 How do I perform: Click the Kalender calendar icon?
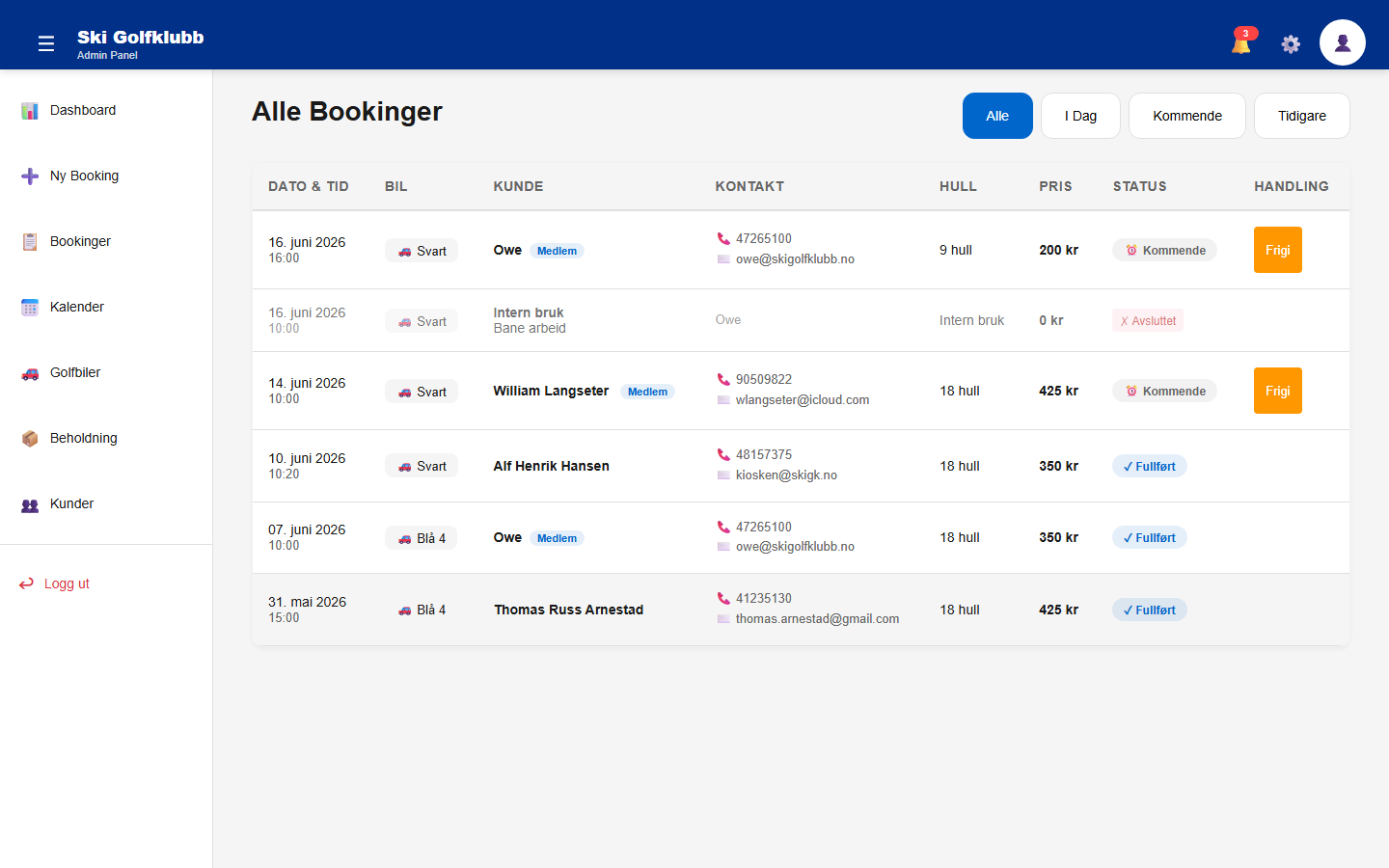pyautogui.click(x=30, y=308)
